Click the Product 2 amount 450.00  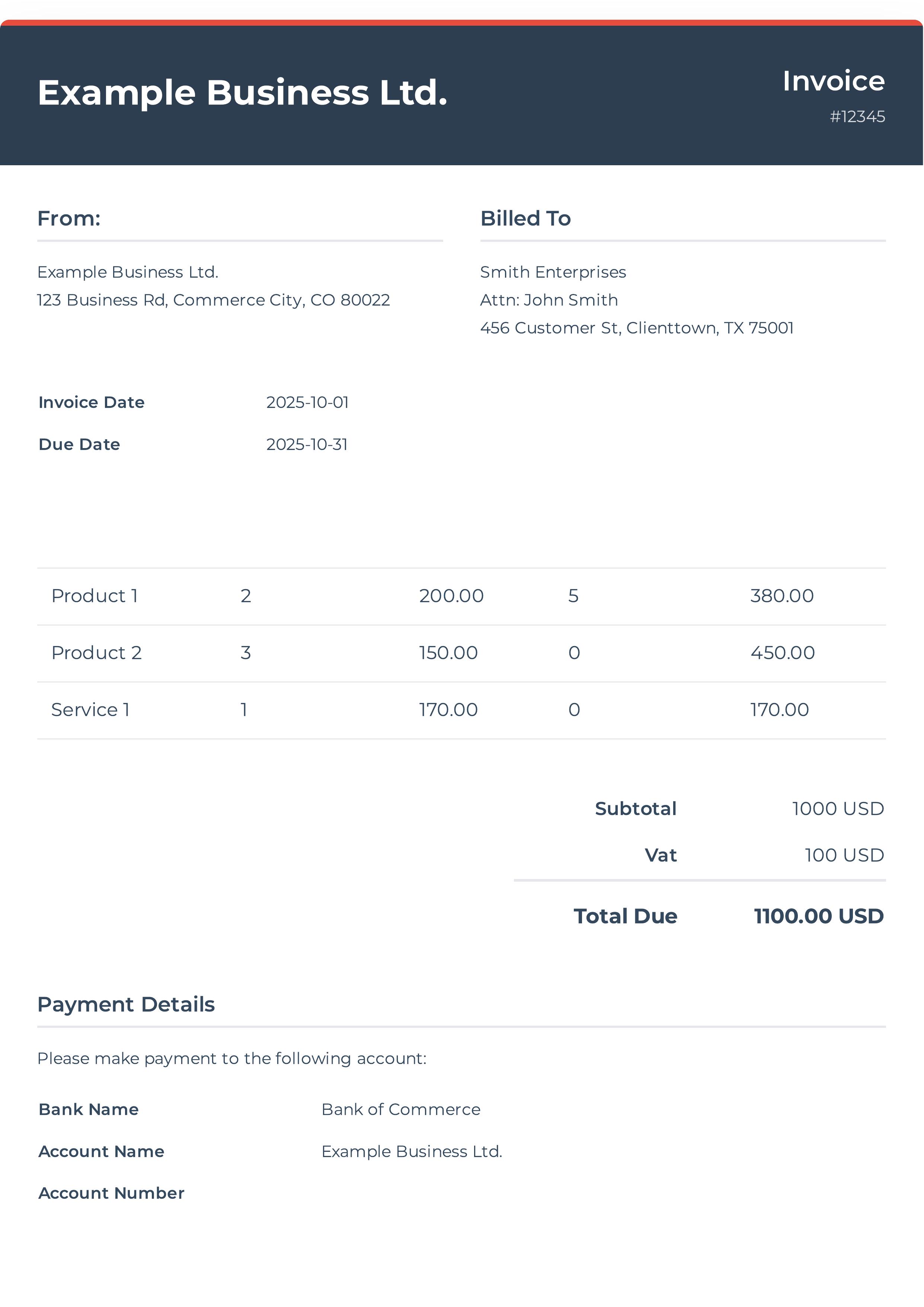click(782, 653)
